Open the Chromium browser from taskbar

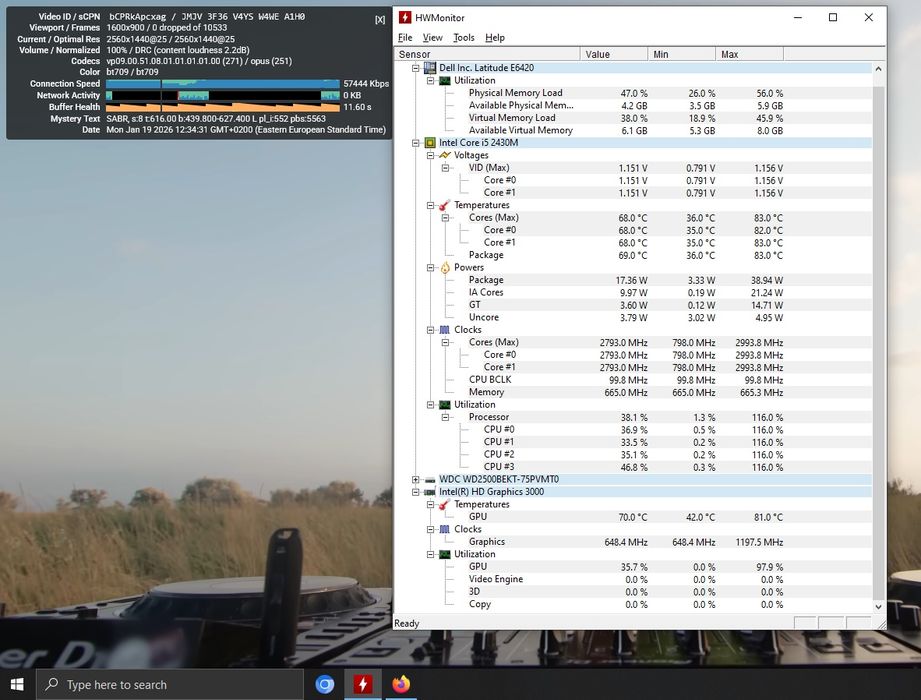(x=324, y=684)
